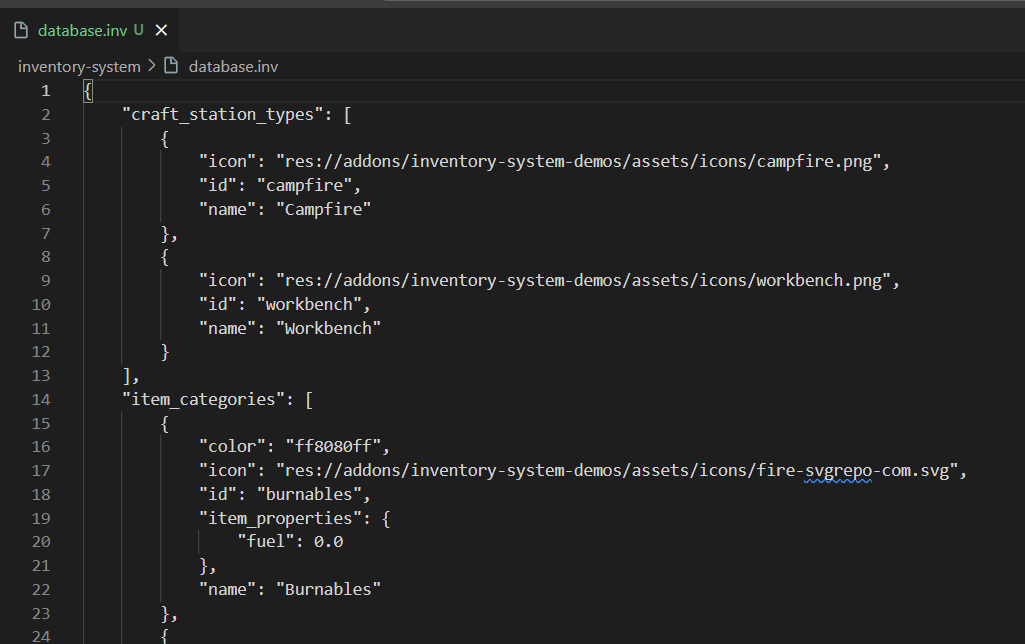The image size is (1025, 644).
Task: Click the "workbench" id value
Action: 309,305
